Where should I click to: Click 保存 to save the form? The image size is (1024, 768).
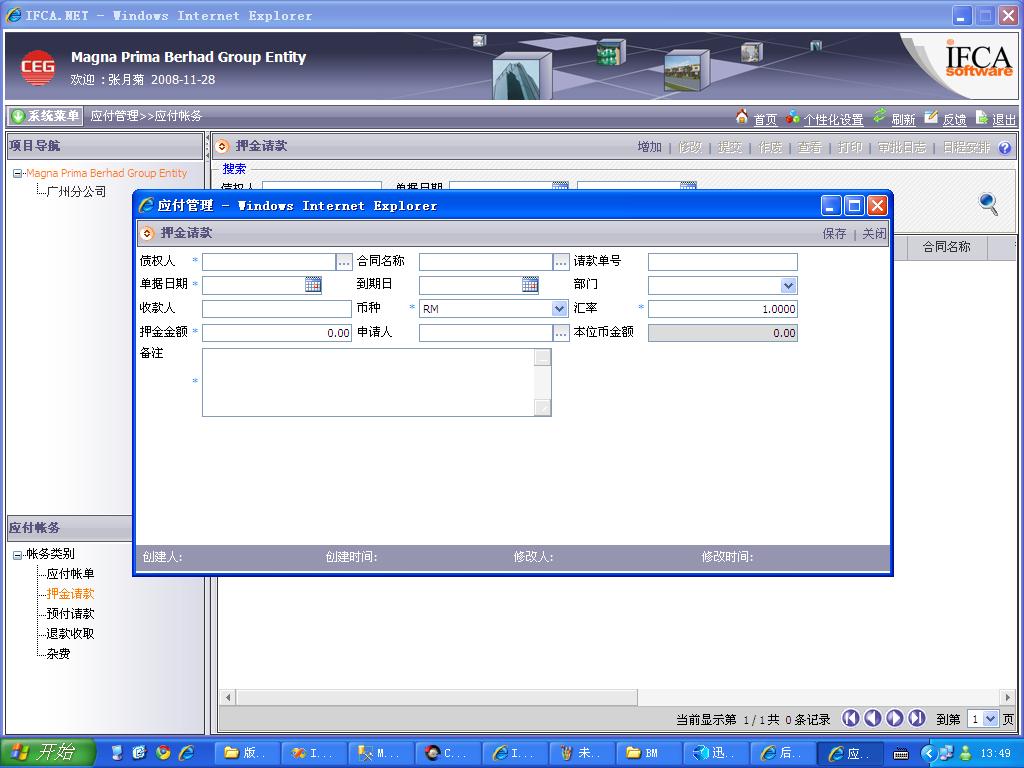point(834,233)
